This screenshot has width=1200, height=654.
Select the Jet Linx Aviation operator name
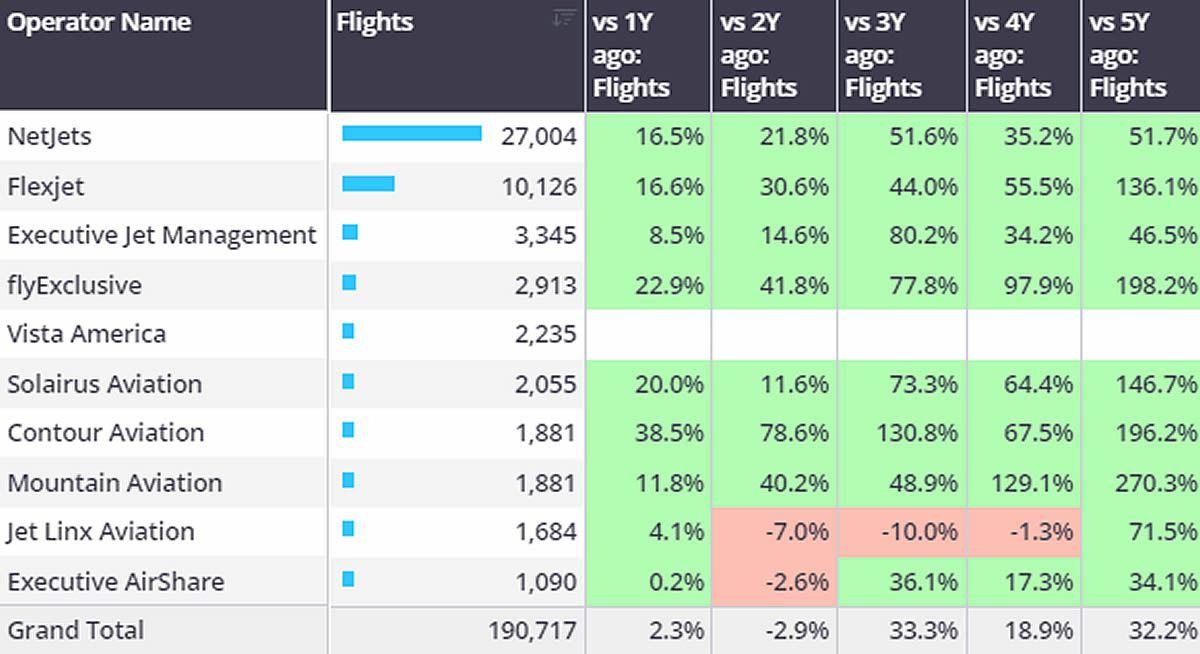[101, 532]
